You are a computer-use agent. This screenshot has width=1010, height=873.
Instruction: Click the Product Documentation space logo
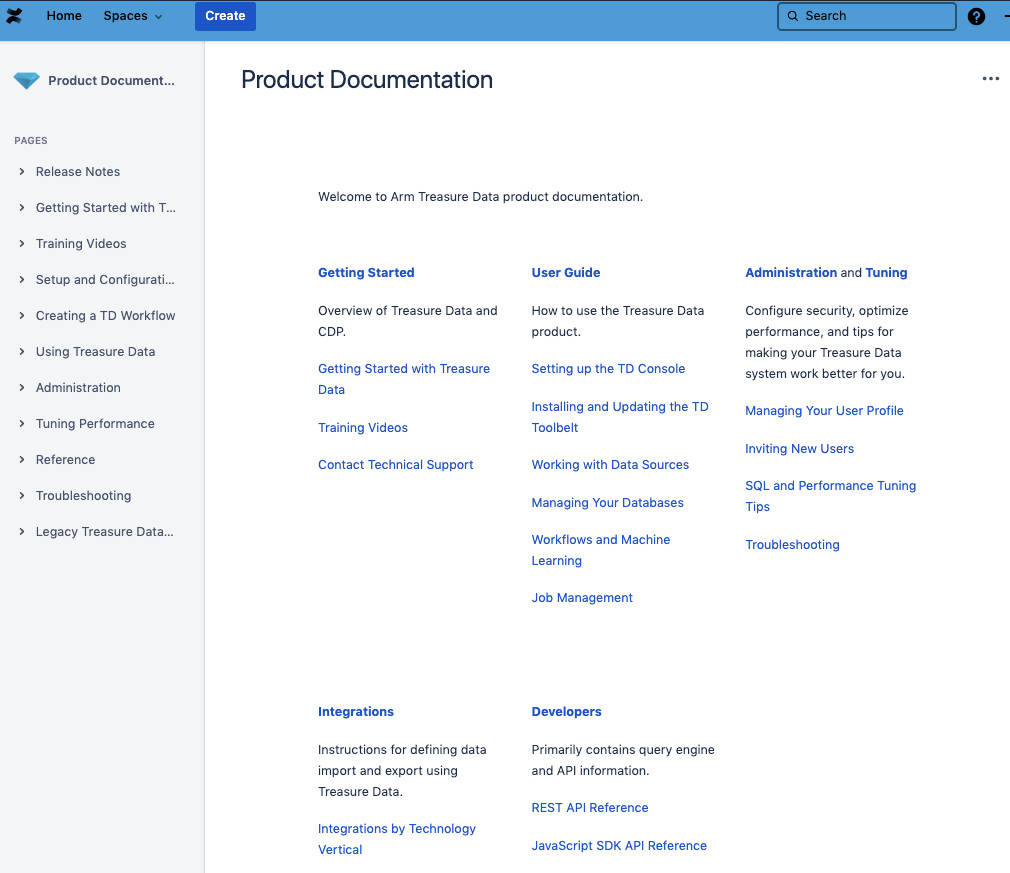(x=24, y=80)
